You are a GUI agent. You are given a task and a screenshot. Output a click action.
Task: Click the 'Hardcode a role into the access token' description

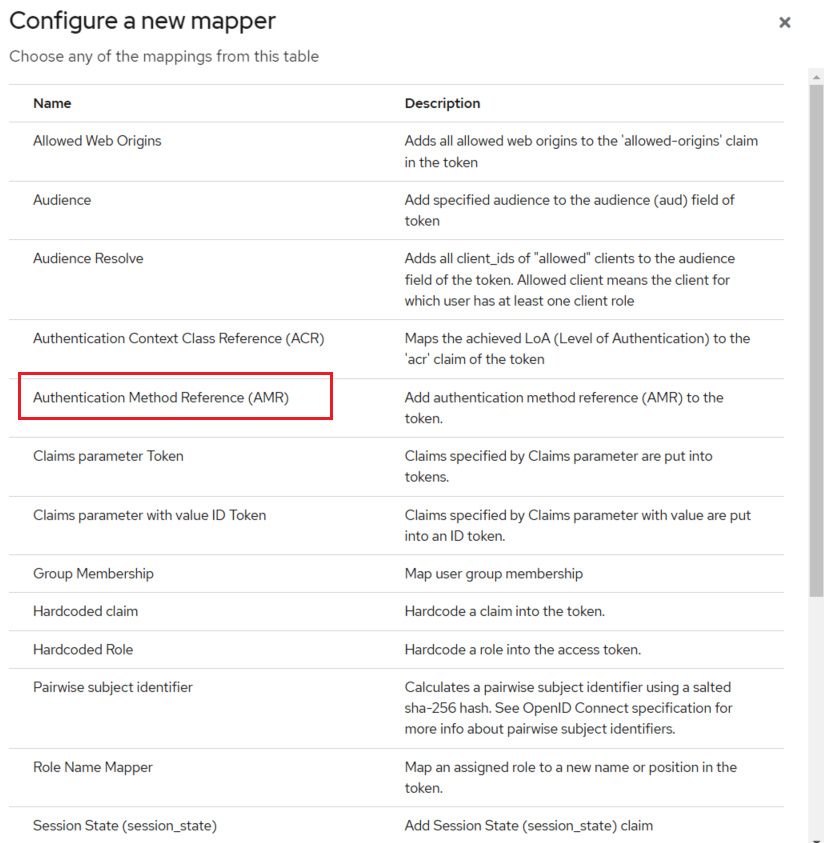[522, 650]
